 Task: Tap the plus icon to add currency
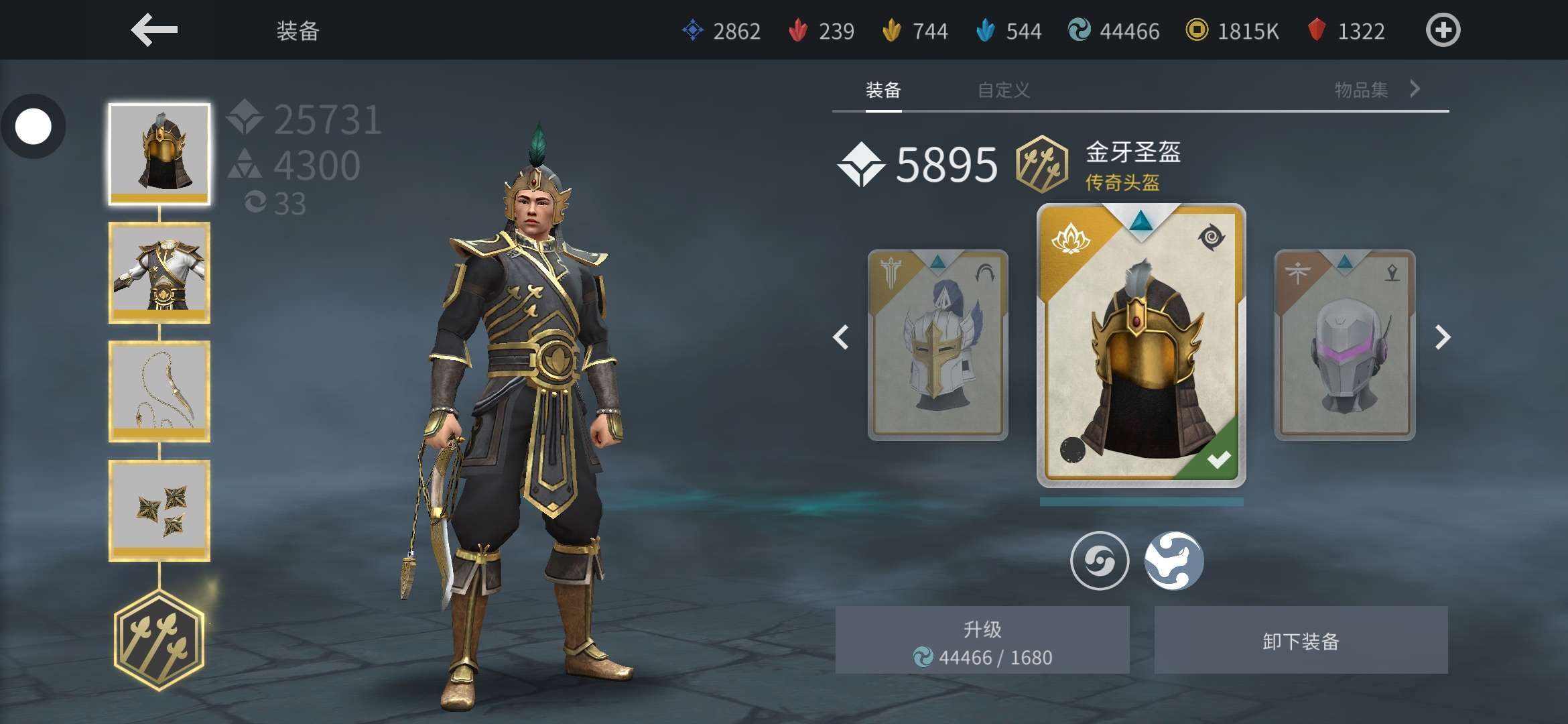coord(1443,30)
